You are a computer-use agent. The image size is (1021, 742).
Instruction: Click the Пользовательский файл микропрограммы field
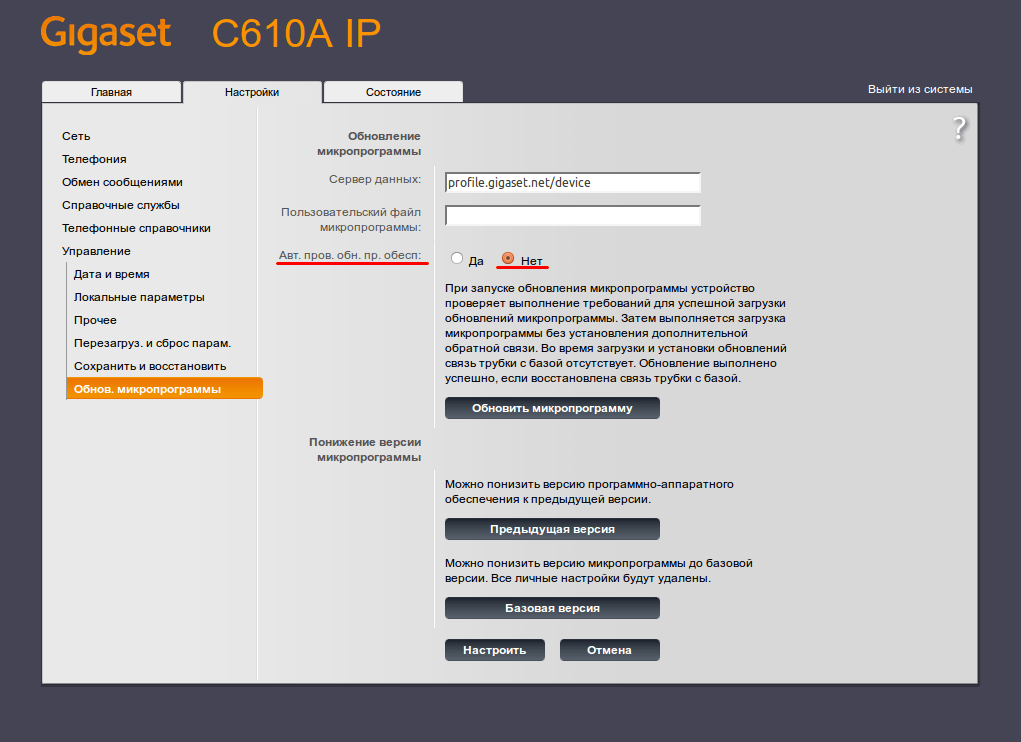click(573, 215)
